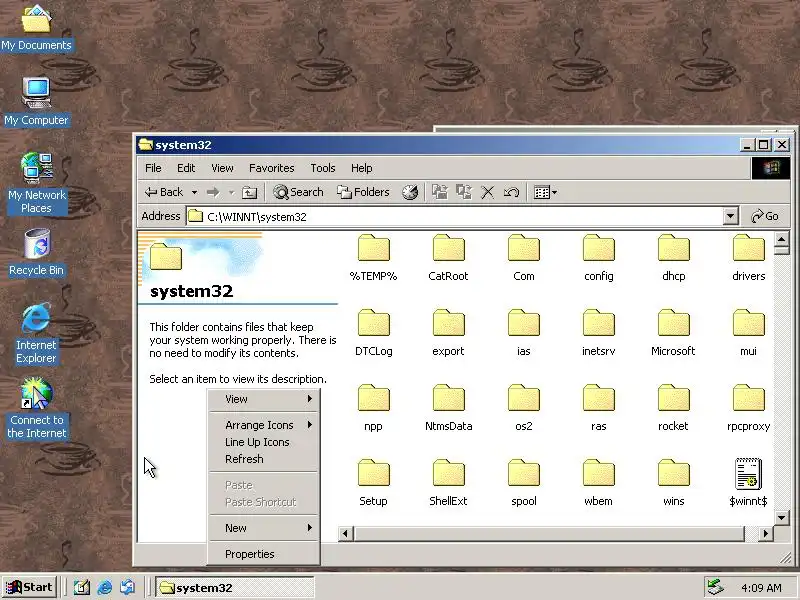Click the vertical scrollbar down arrow
The height and width of the screenshot is (600, 800).
pos(782,518)
